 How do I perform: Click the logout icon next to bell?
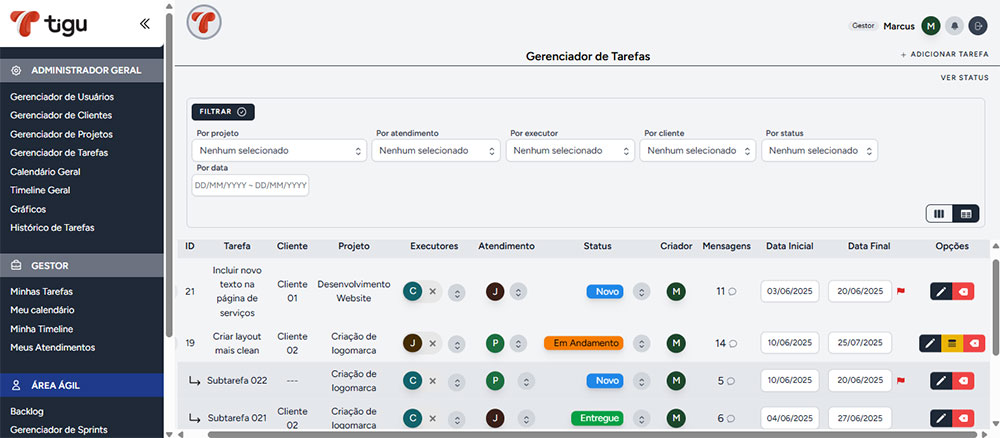(x=977, y=26)
